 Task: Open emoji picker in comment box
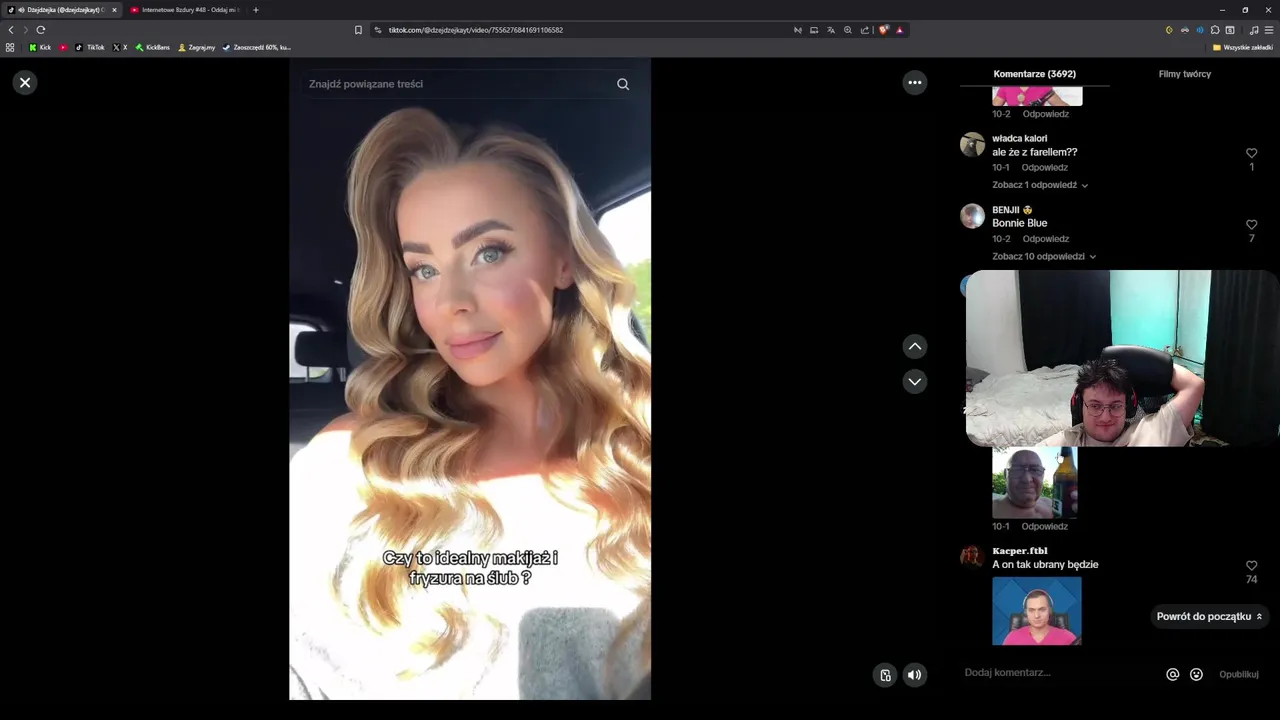tap(1196, 674)
